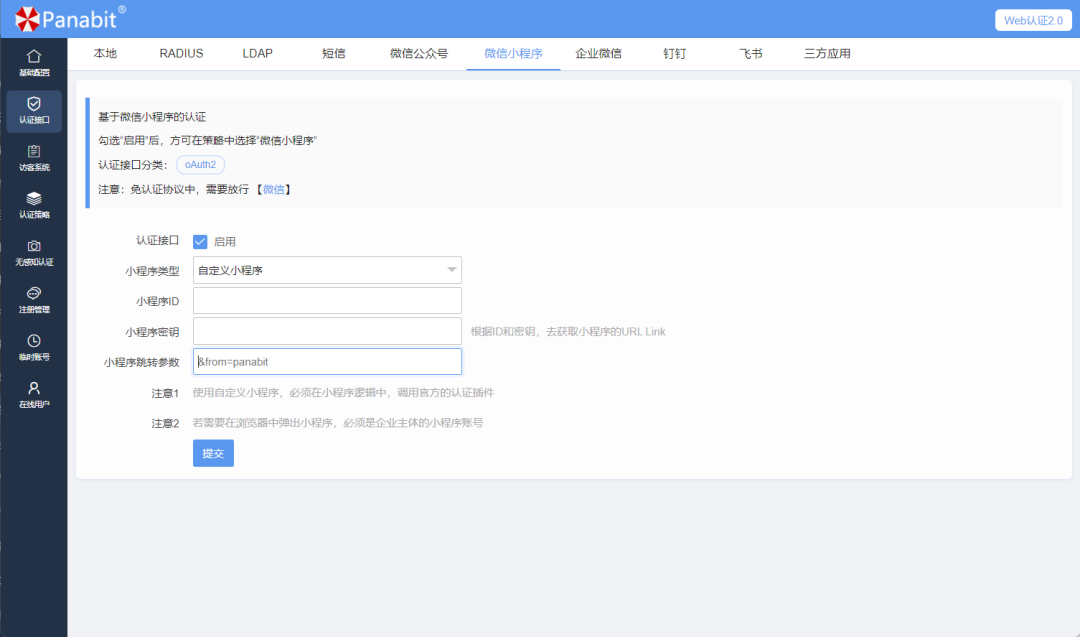1080x637 pixels.
Task: Switch to the 企业微信 tab
Action: (598, 53)
